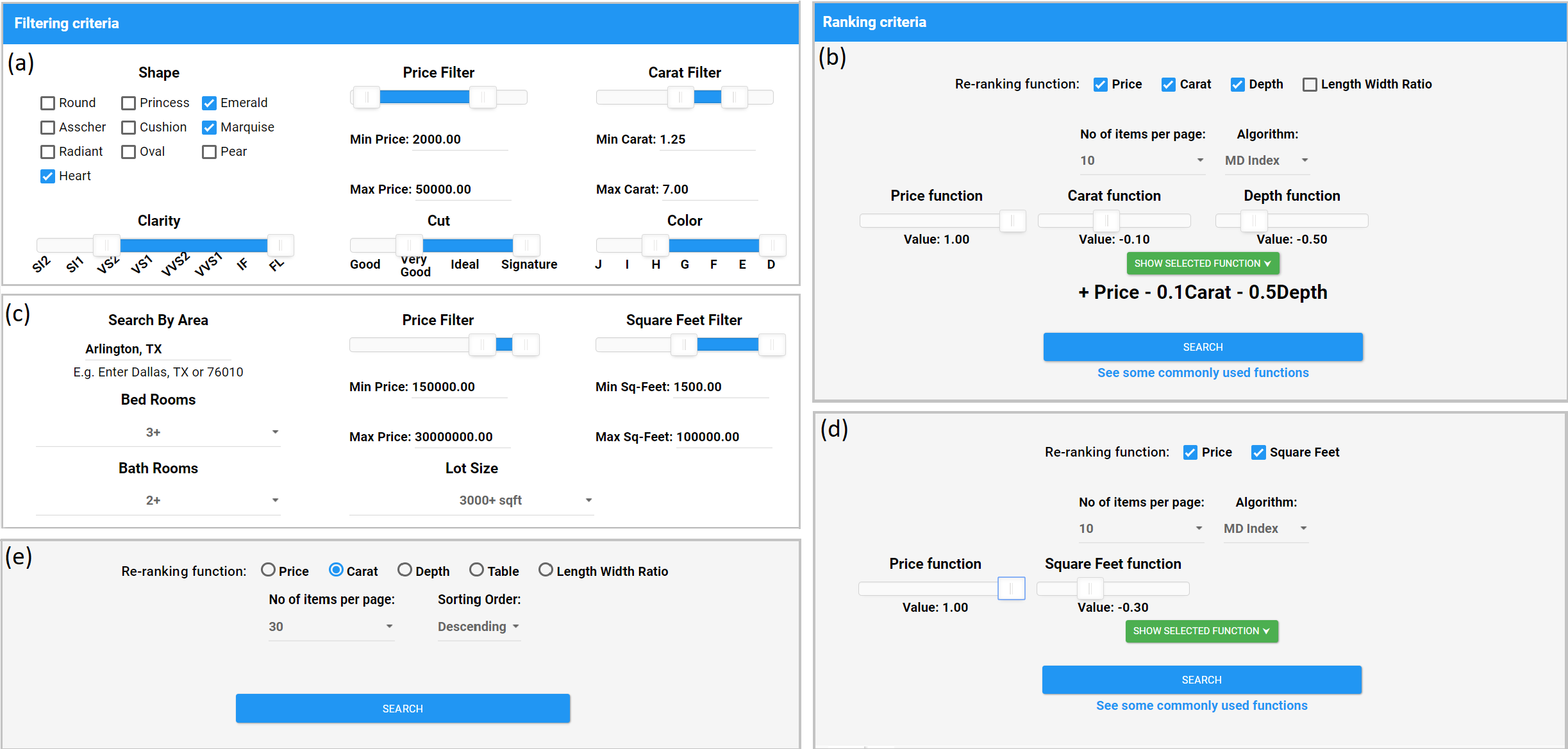Open MD Index algorithm dropdown in panel (b)
1568x749 pixels.
point(1267,161)
